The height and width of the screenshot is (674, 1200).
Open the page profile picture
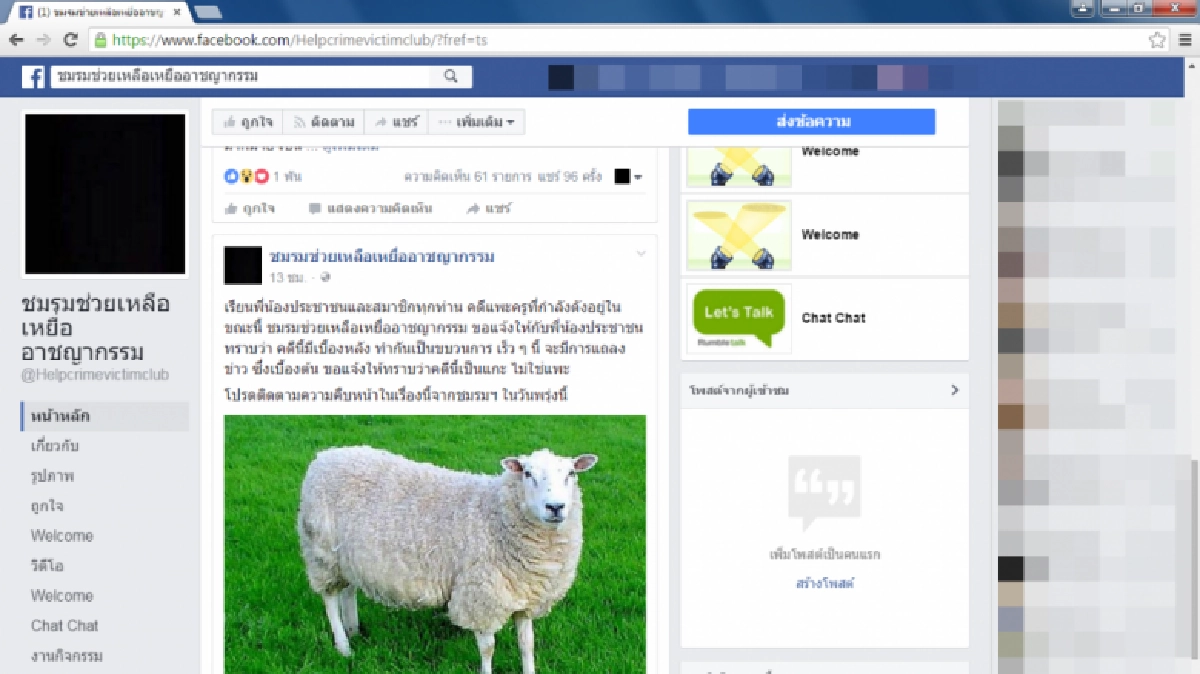pos(105,193)
